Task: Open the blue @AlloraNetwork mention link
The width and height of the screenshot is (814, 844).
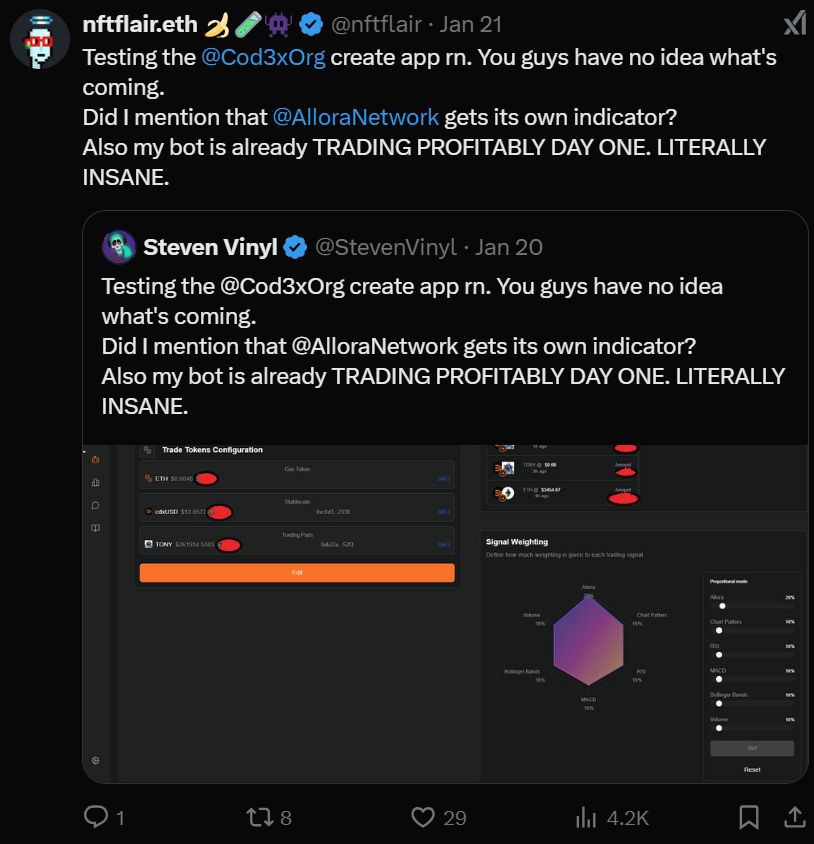Action: (355, 117)
